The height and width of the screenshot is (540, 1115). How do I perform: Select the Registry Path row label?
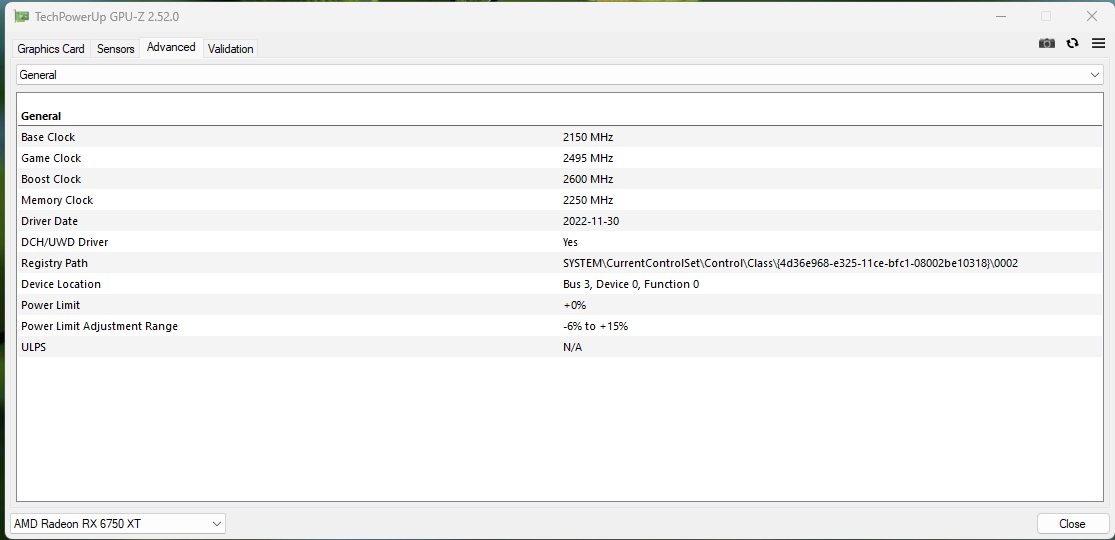pyautogui.click(x=55, y=263)
